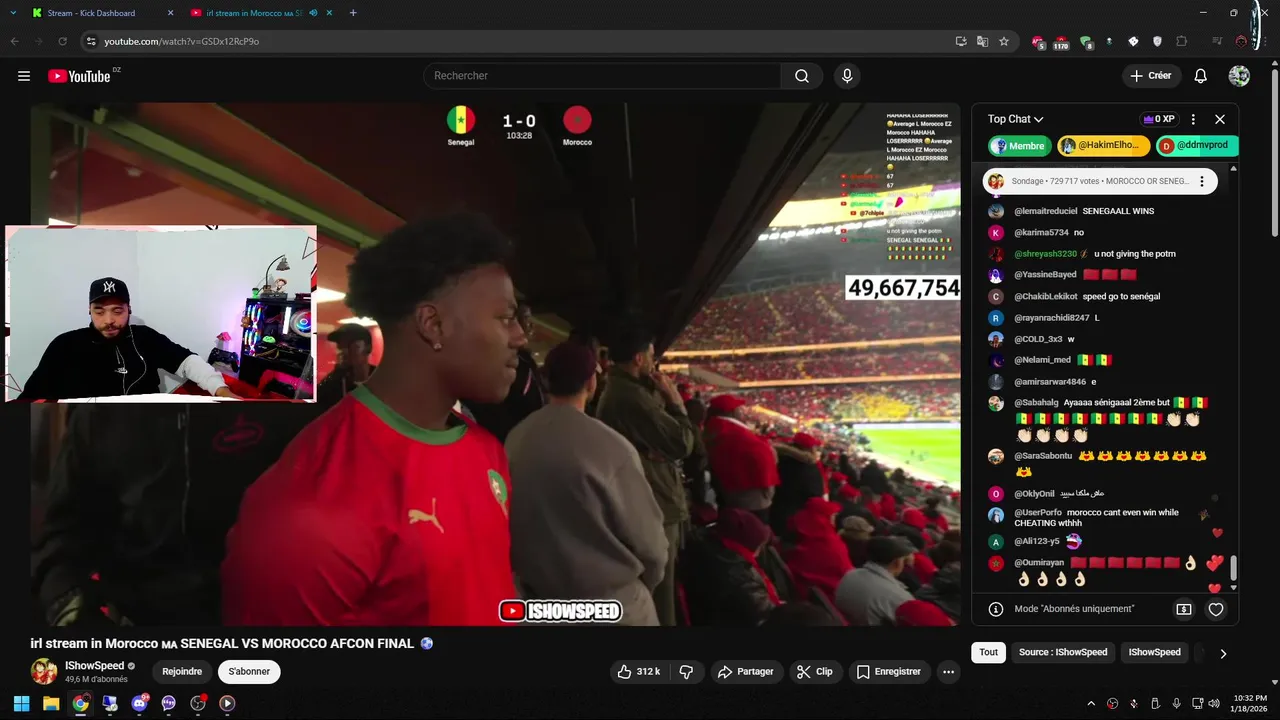Image resolution: width=1280 pixels, height=720 pixels.
Task: Open a new browser tab
Action: click(x=353, y=13)
